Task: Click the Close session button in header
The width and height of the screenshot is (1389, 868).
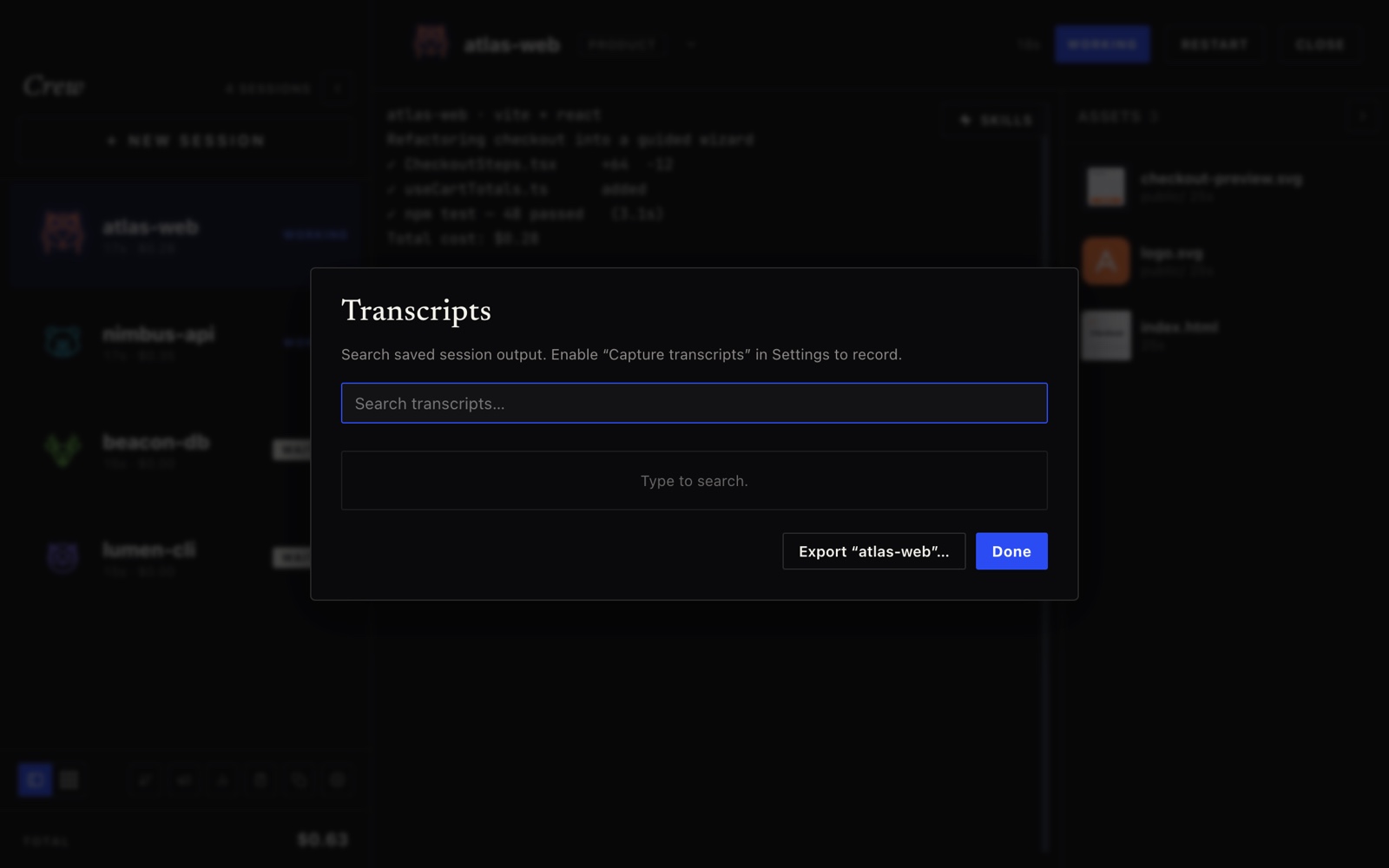Action: (1320, 44)
